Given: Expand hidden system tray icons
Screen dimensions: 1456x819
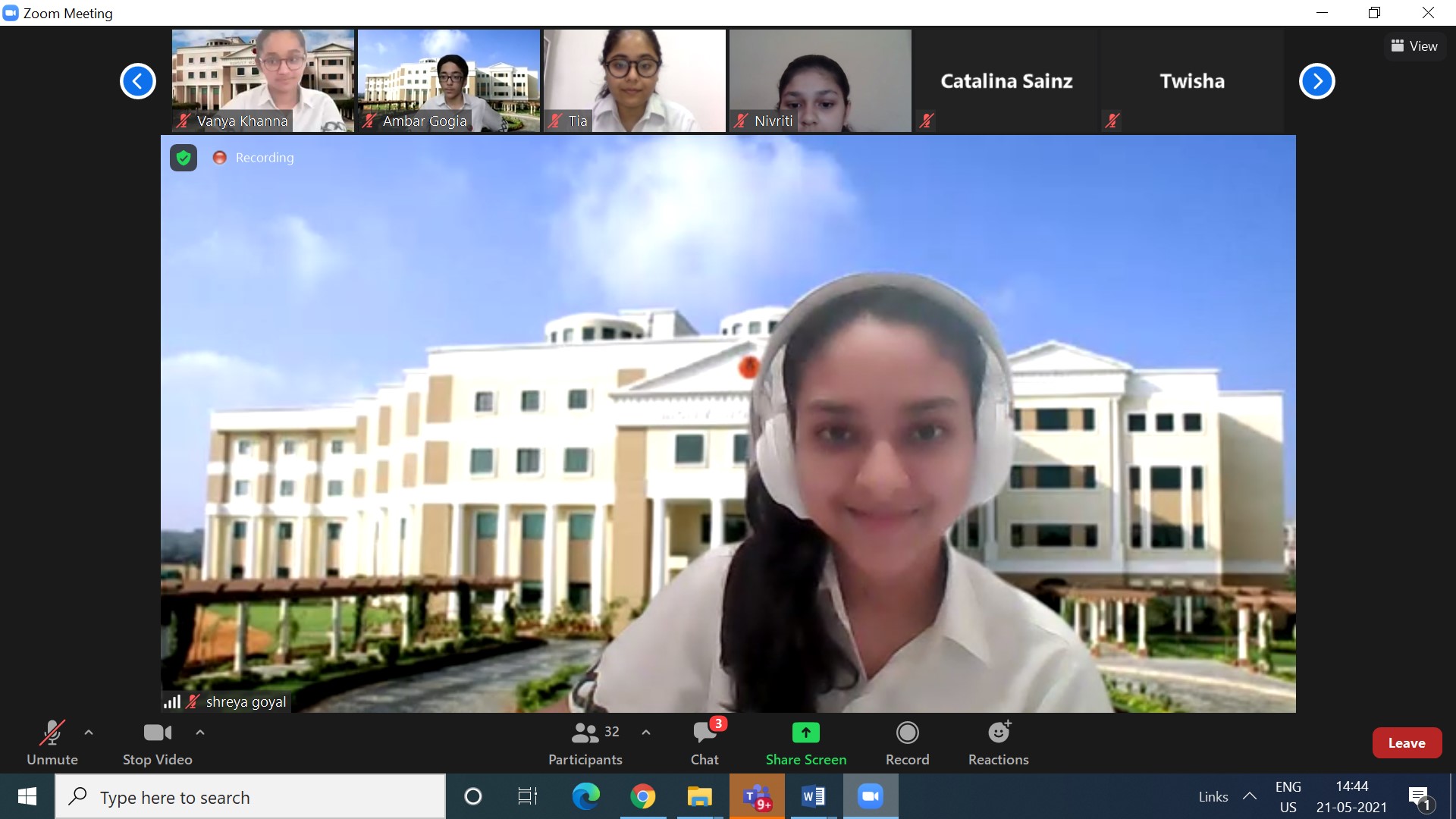Looking at the screenshot, I should pos(1250,796).
